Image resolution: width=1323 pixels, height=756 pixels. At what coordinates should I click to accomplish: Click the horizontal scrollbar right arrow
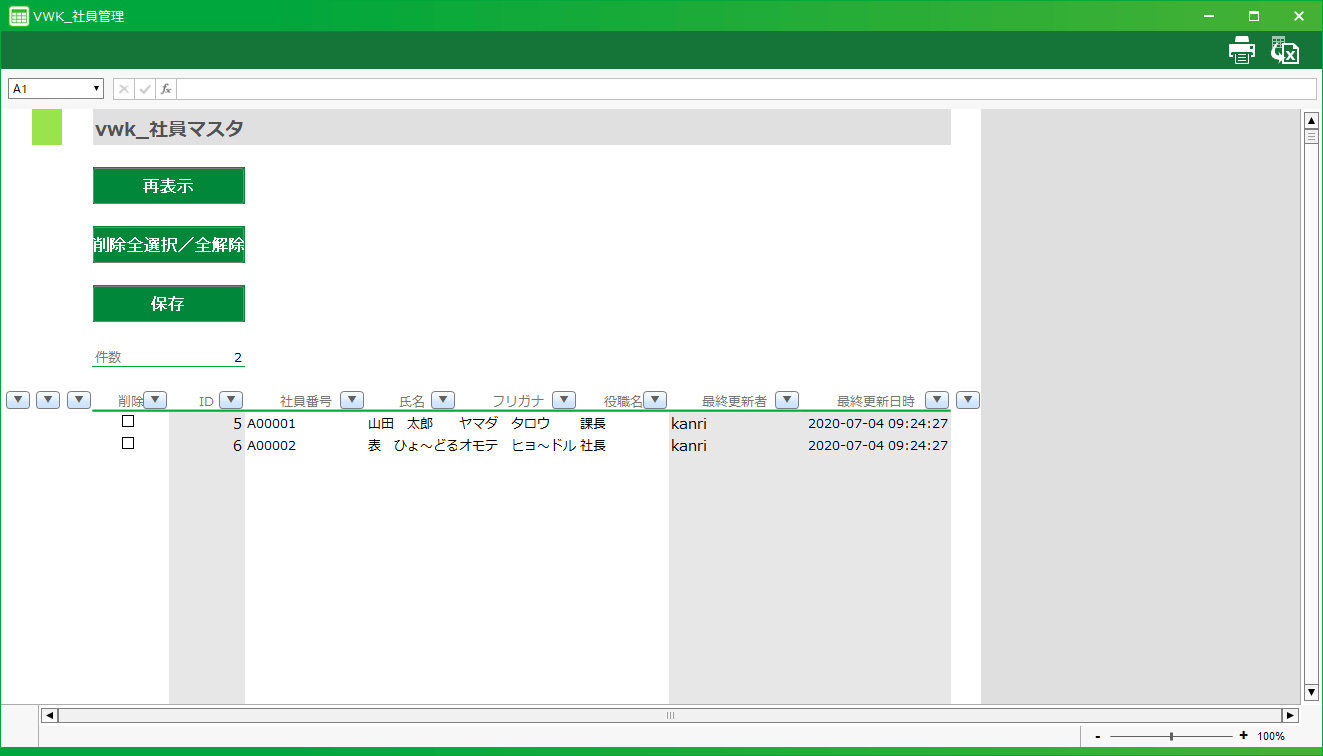(1290, 715)
